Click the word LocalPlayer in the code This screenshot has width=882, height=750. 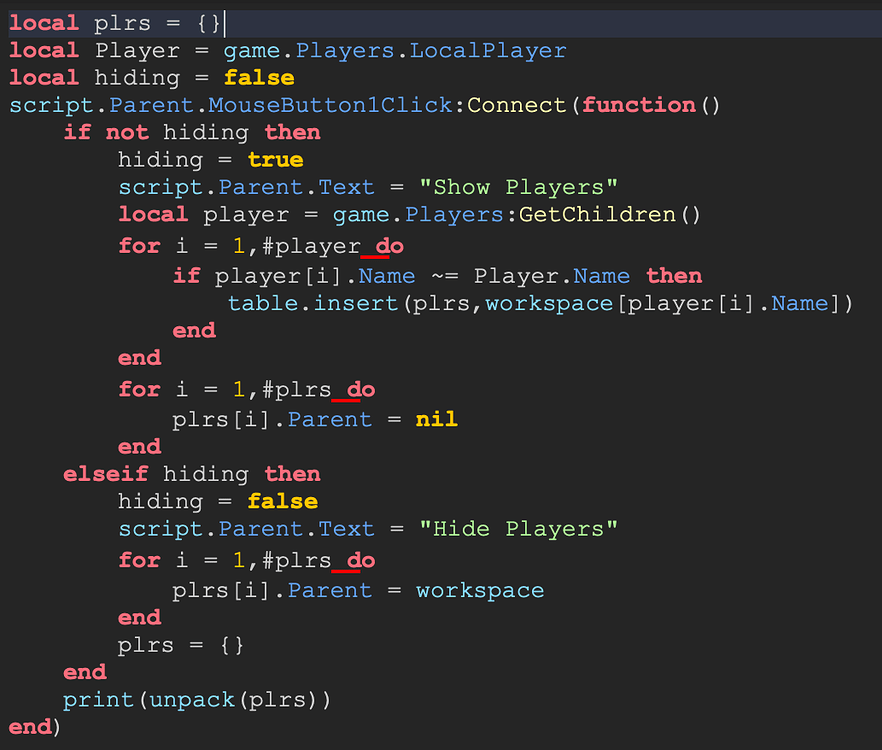coord(488,51)
